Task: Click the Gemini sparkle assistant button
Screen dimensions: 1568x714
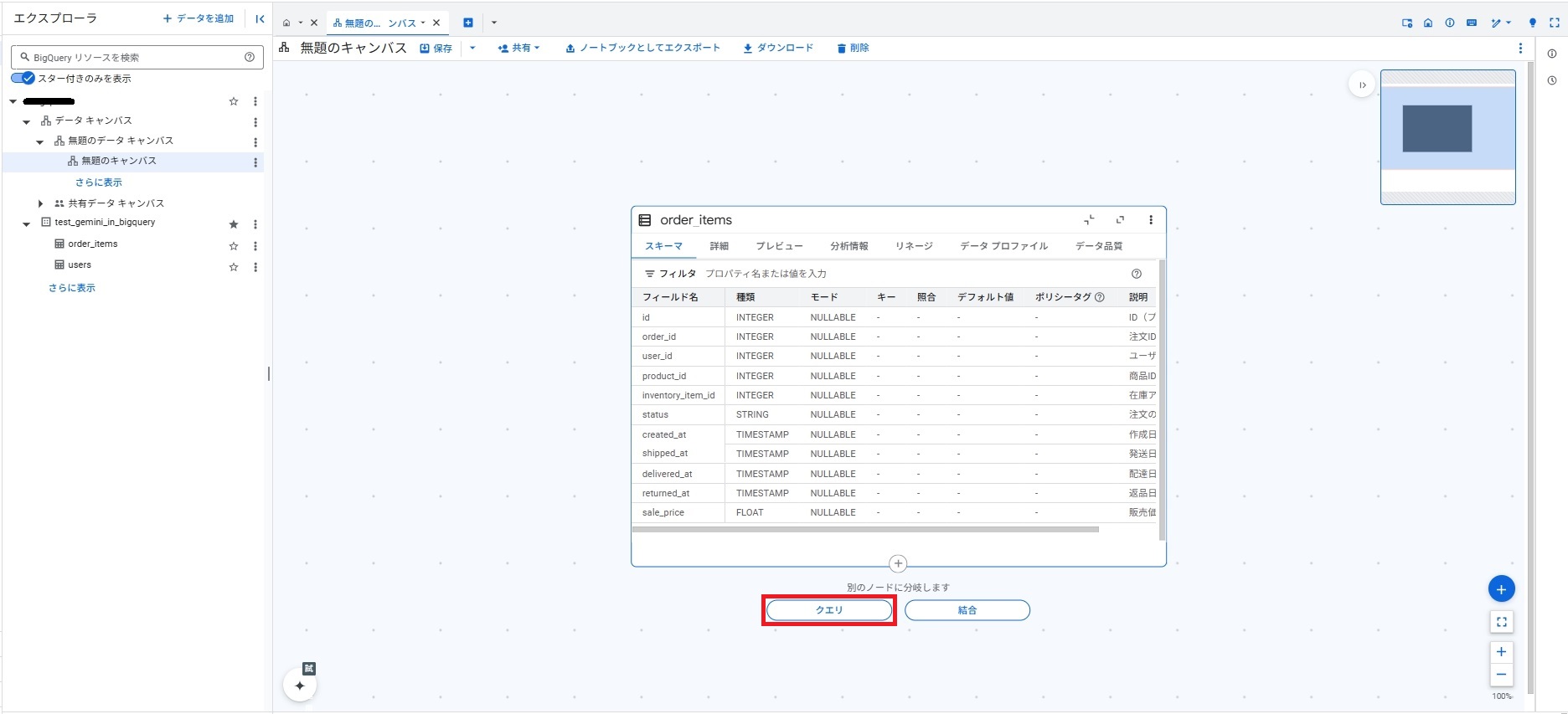Action: 299,686
